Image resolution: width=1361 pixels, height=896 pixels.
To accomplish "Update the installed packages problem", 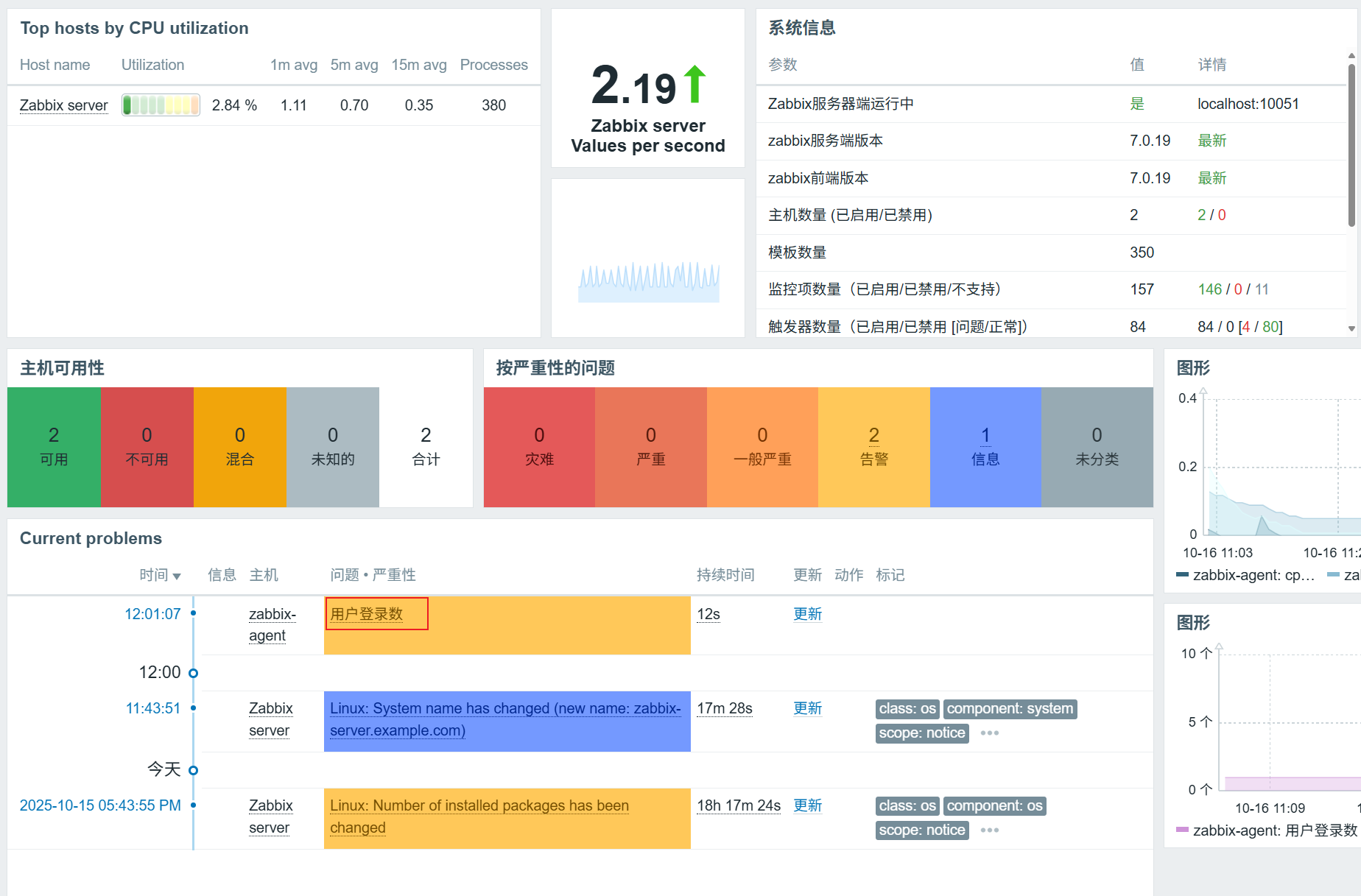I will pos(807,805).
